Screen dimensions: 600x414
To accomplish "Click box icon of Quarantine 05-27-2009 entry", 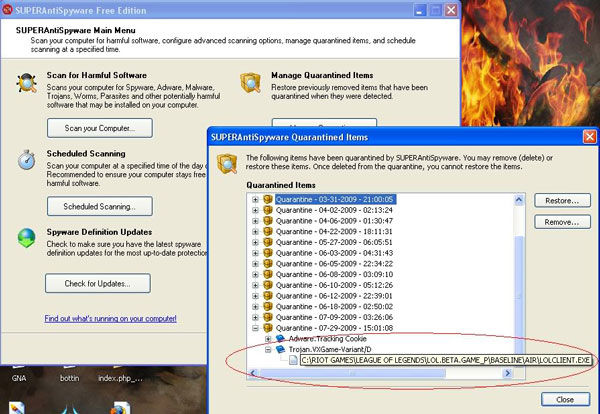I will coord(268,242).
